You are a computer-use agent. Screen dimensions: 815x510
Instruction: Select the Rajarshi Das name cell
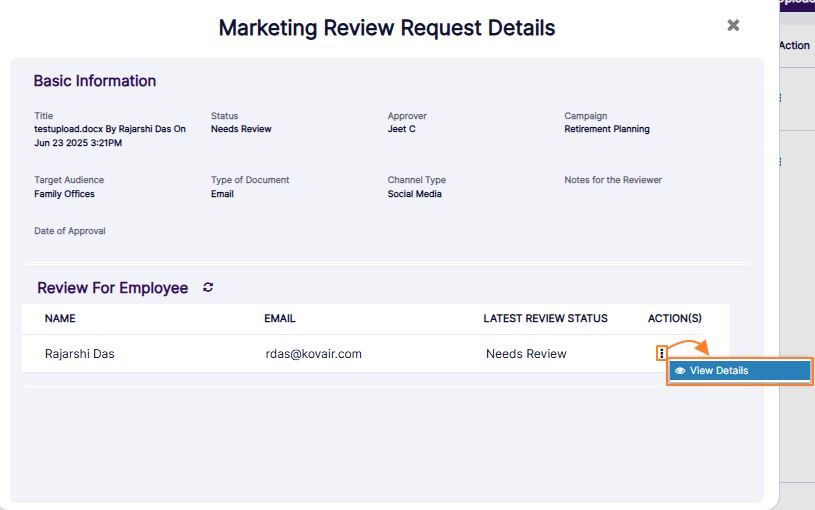[x=80, y=354]
